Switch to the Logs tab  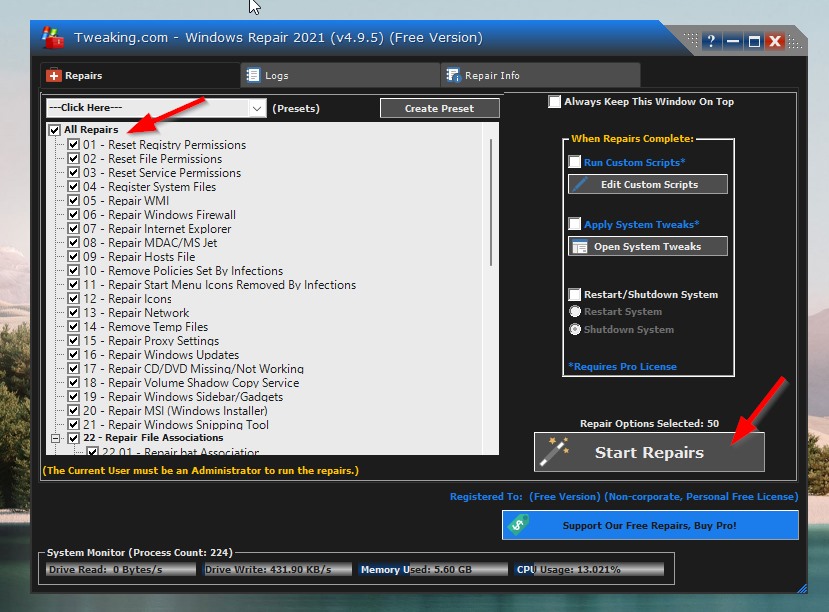click(x=340, y=76)
